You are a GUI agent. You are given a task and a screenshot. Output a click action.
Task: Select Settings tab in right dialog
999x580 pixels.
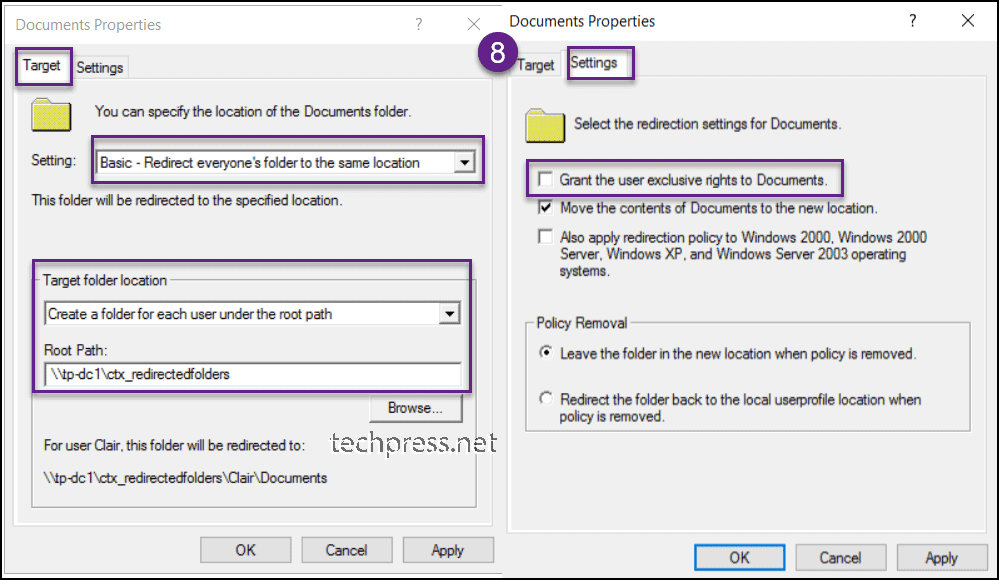click(x=594, y=62)
